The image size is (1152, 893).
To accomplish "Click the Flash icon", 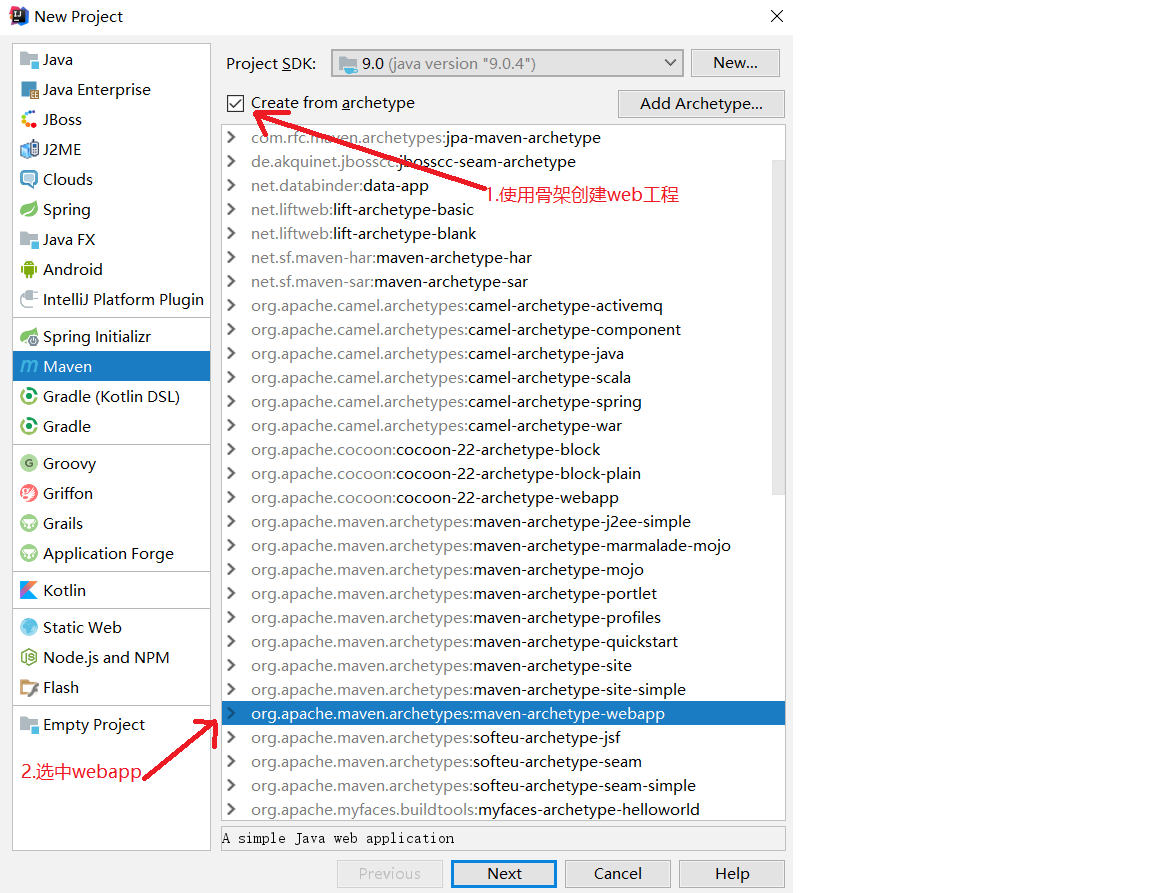I will pyautogui.click(x=29, y=687).
